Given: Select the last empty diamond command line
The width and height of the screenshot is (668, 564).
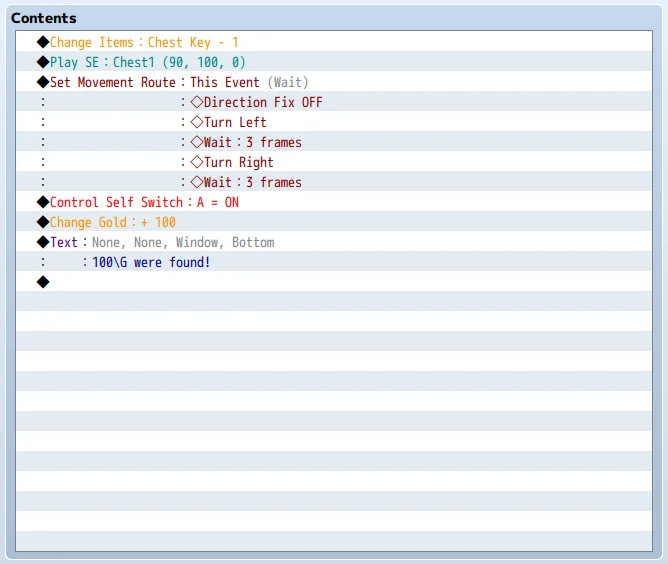Looking at the screenshot, I should 43,282.
